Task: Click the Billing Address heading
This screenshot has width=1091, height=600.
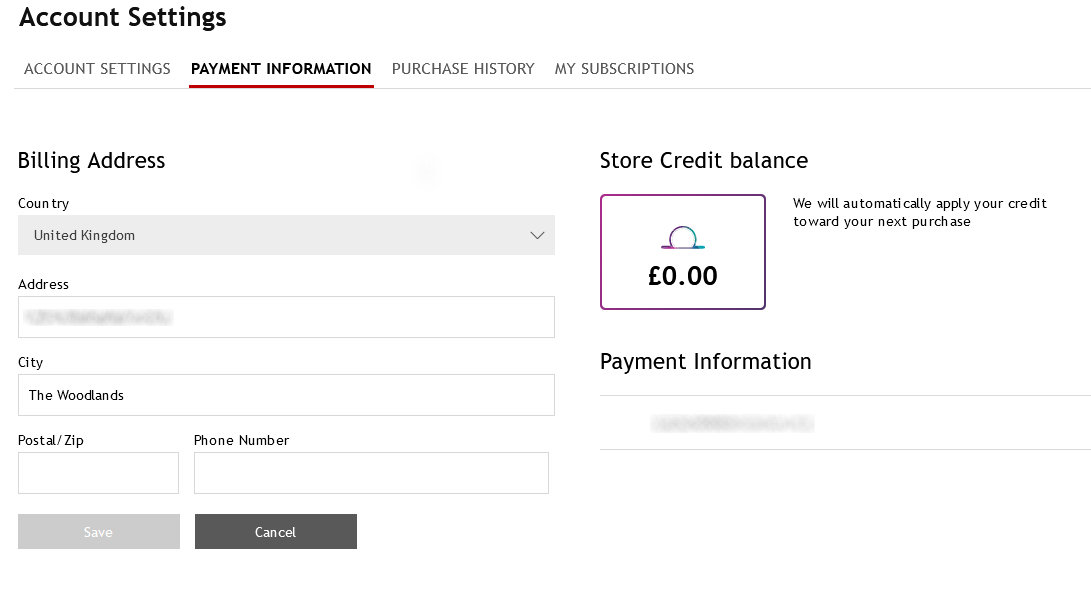Action: [x=91, y=161]
